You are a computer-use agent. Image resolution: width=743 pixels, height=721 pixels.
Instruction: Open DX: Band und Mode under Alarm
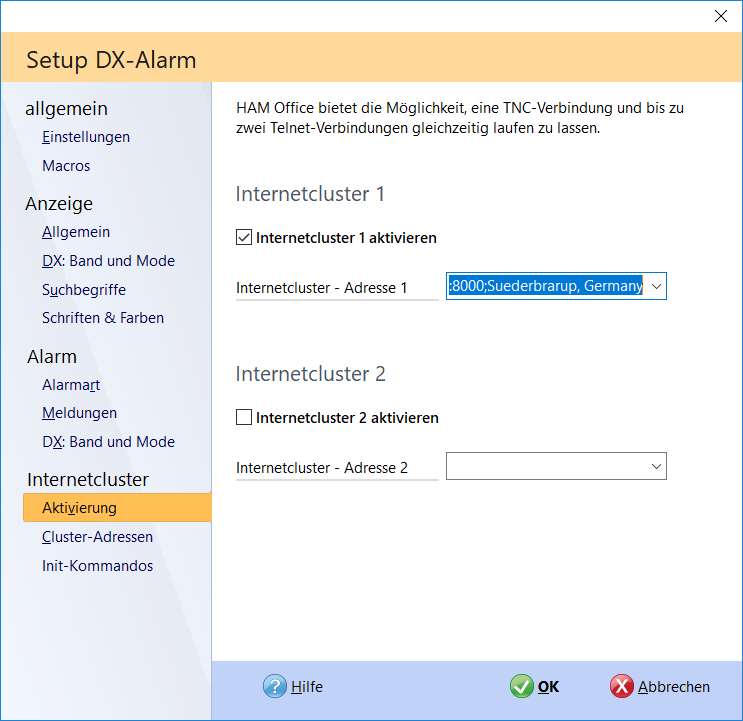109,442
